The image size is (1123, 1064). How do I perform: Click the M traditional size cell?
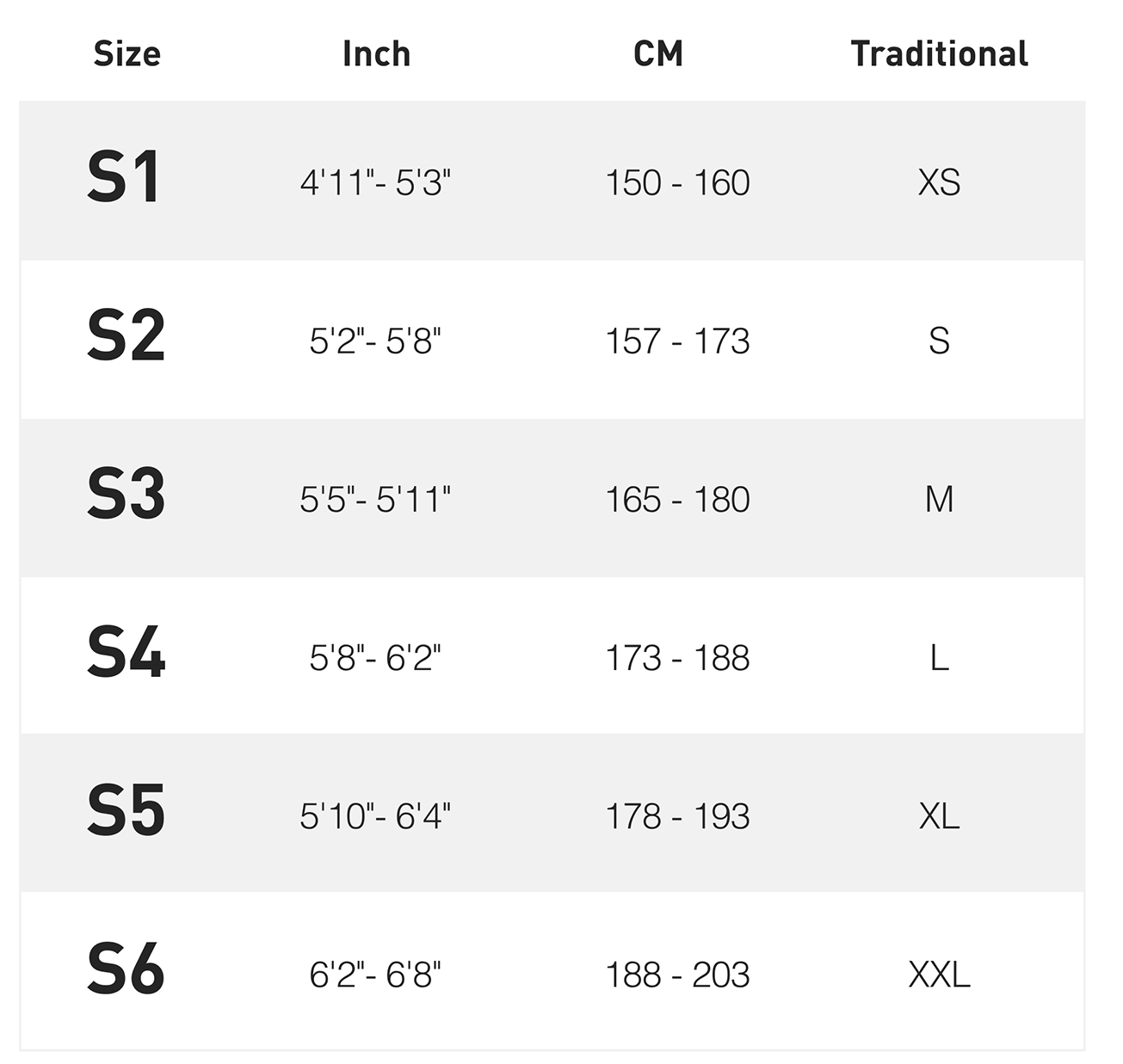click(939, 499)
